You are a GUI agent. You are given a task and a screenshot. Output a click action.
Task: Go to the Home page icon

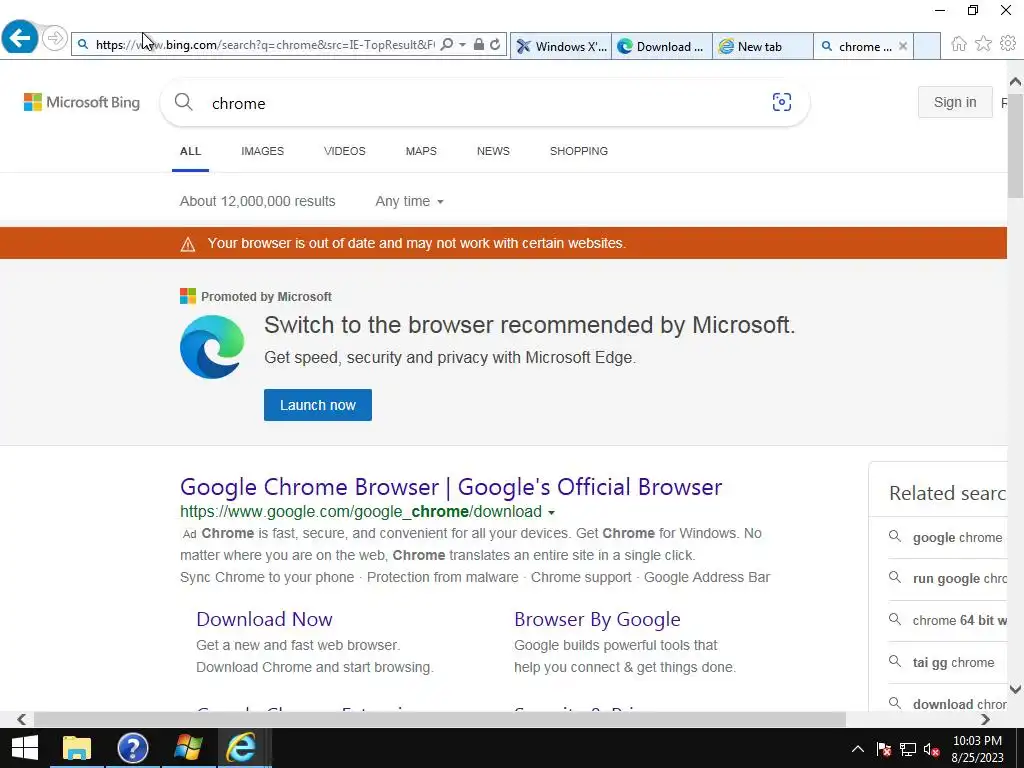959,44
